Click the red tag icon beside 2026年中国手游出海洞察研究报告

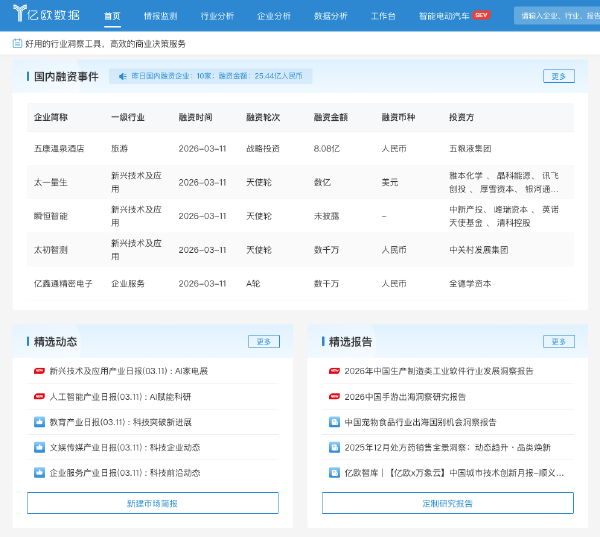pyautogui.click(x=334, y=396)
